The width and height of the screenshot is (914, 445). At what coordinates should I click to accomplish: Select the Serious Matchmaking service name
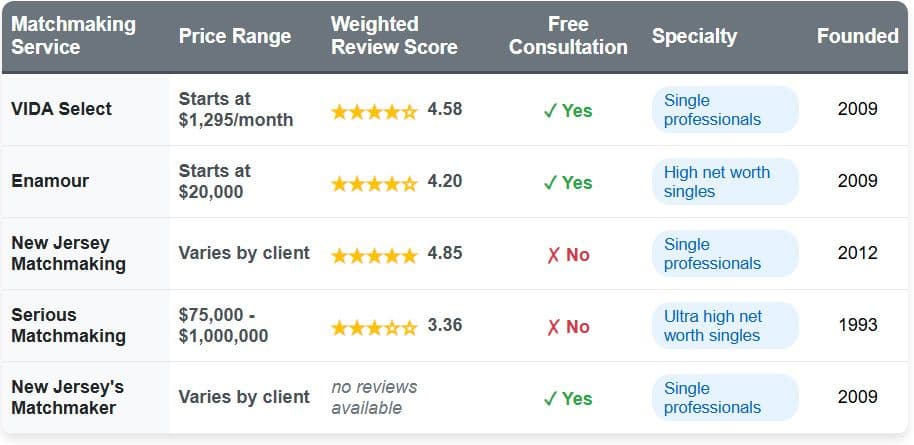(68, 325)
